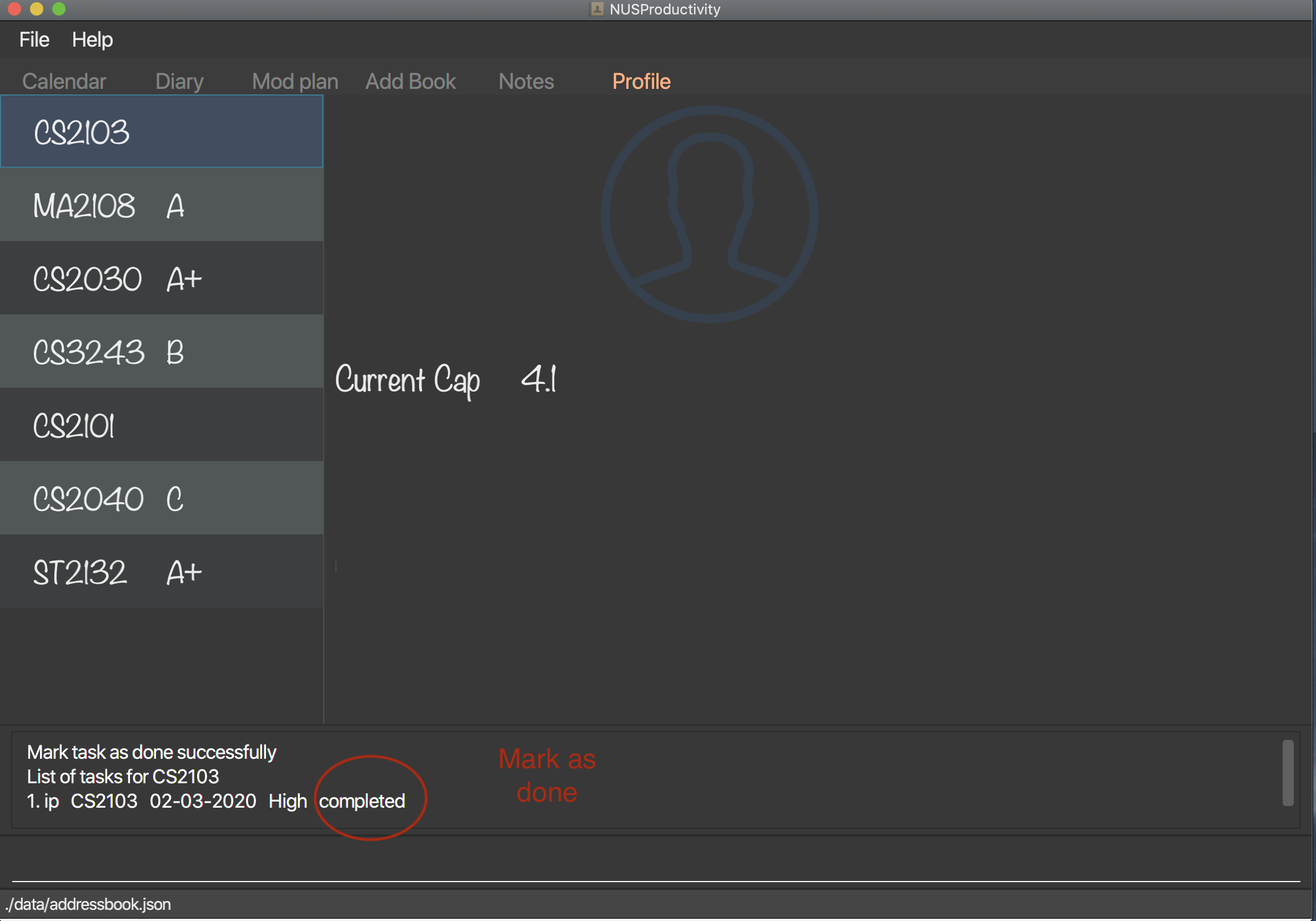Click the result display scrollbar
The width and height of the screenshot is (1316, 921).
tap(1288, 773)
